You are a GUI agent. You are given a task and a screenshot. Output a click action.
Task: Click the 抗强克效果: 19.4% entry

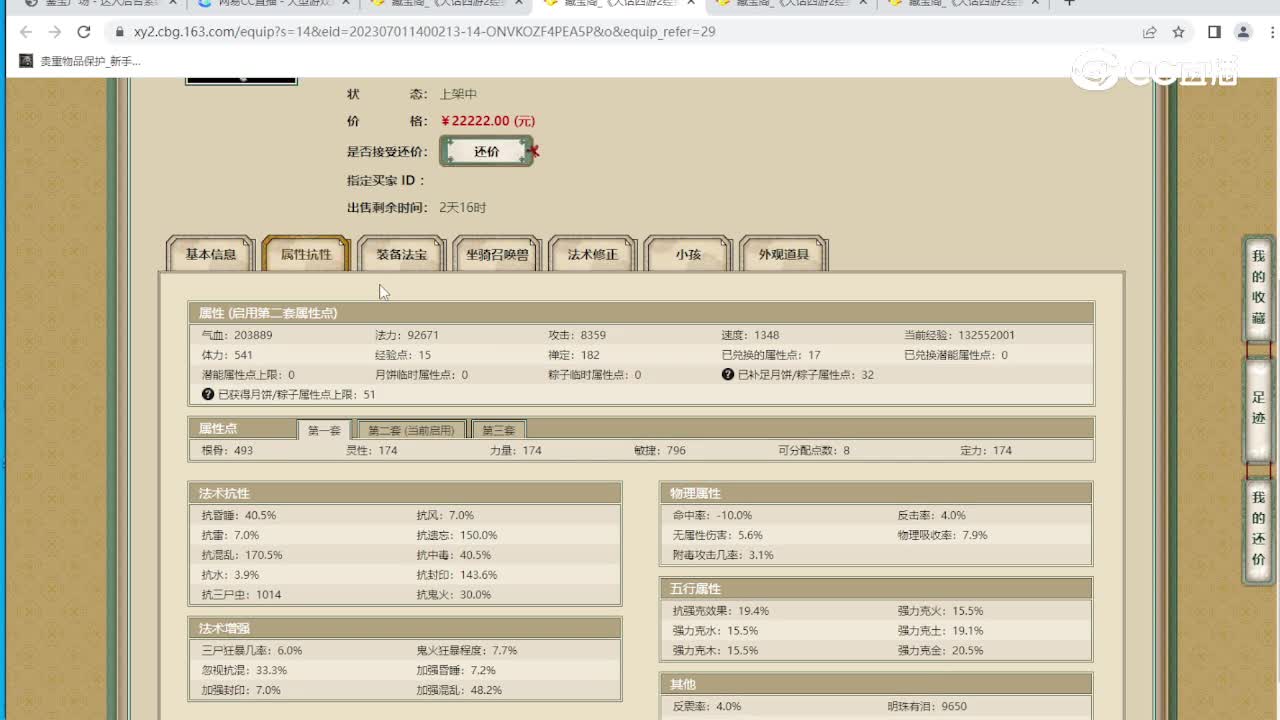coord(720,611)
